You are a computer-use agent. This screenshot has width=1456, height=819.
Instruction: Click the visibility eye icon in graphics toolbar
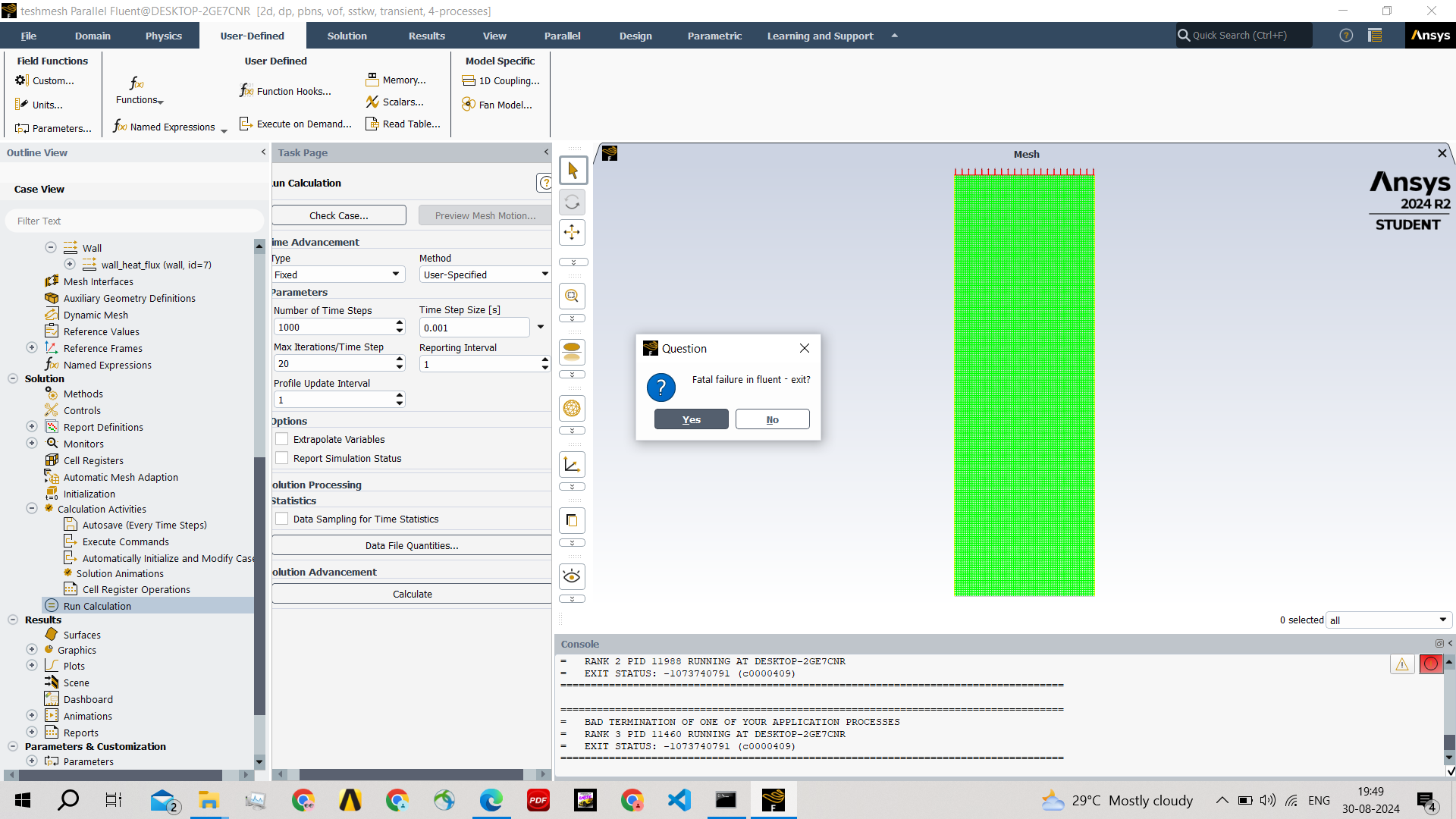coord(573,577)
